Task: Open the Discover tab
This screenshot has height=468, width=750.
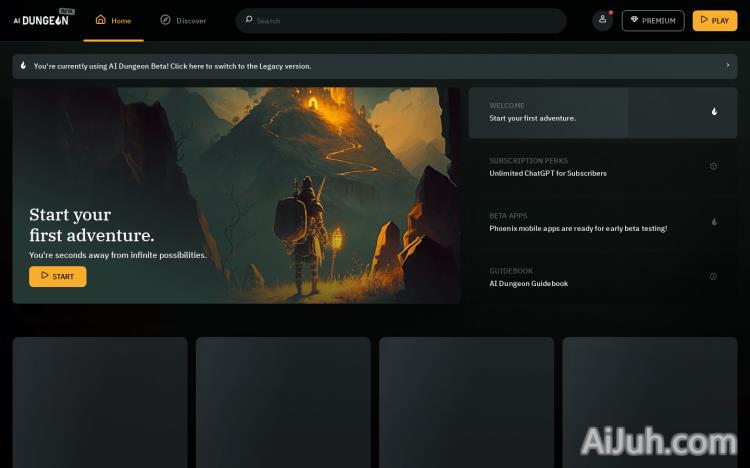Action: click(183, 20)
